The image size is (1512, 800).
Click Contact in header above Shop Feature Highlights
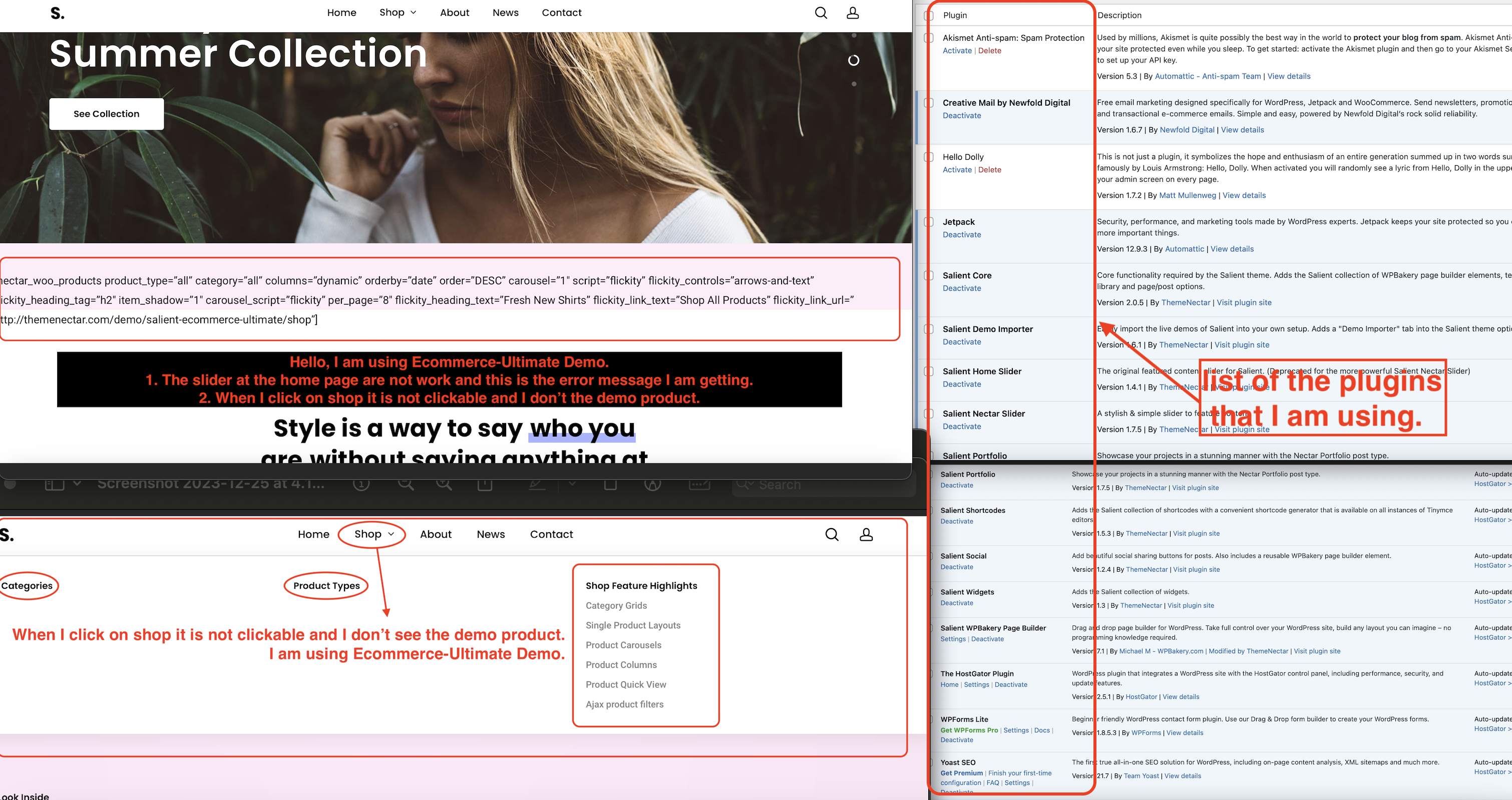click(x=551, y=534)
